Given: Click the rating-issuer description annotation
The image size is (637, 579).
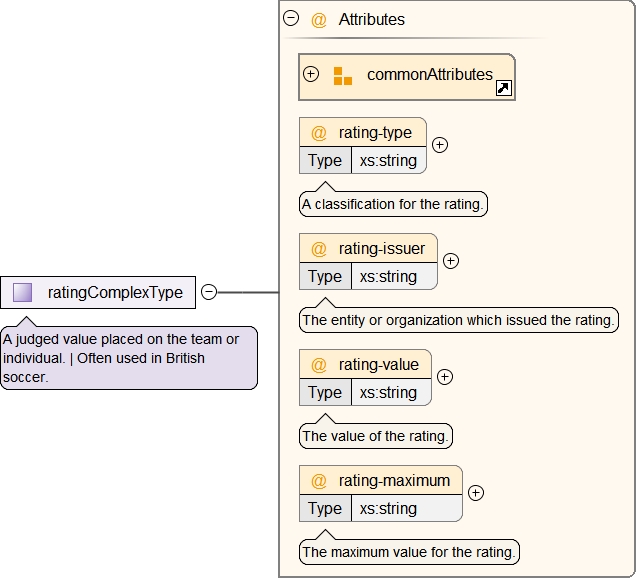Looking at the screenshot, I should coord(459,321).
